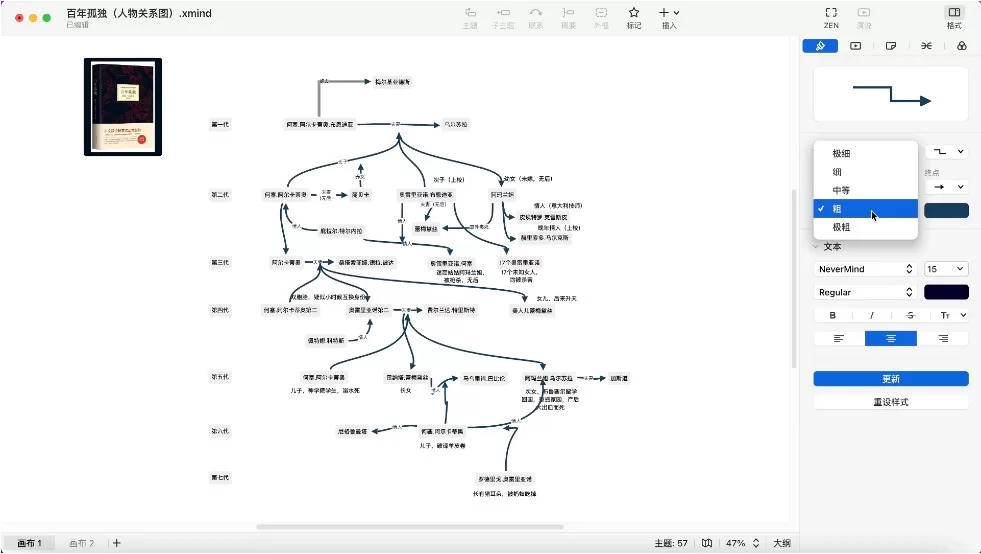The image size is (981, 554).
Task: Click the 重设样式 (Reset Style) button
Action: click(890, 402)
